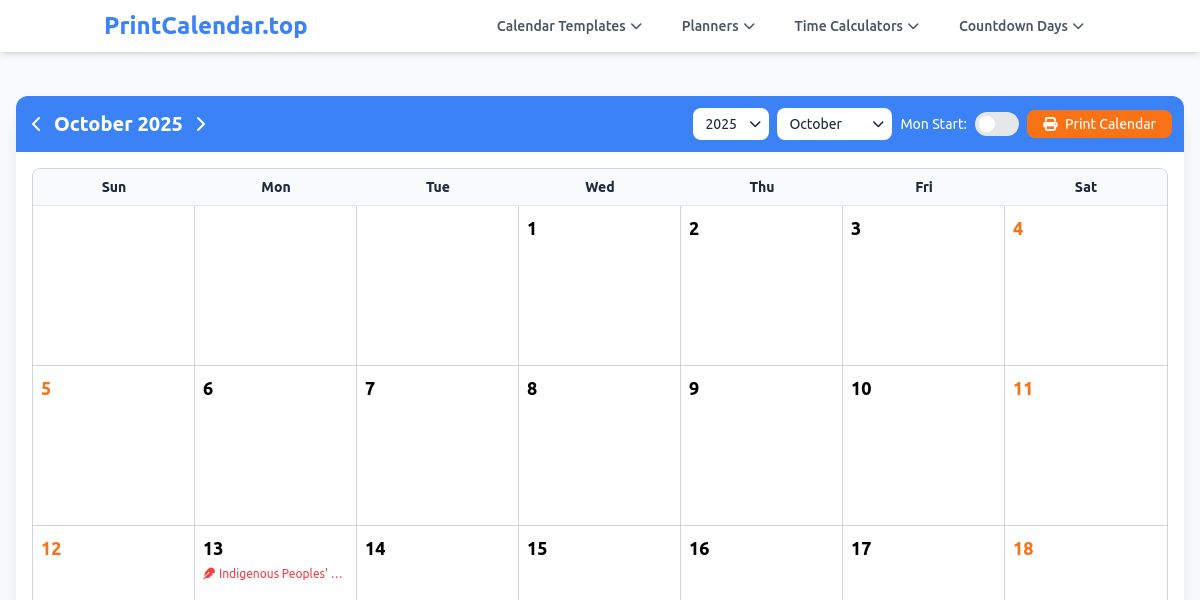Toggle the Mon Start switch
1200x600 pixels.
[x=997, y=124]
